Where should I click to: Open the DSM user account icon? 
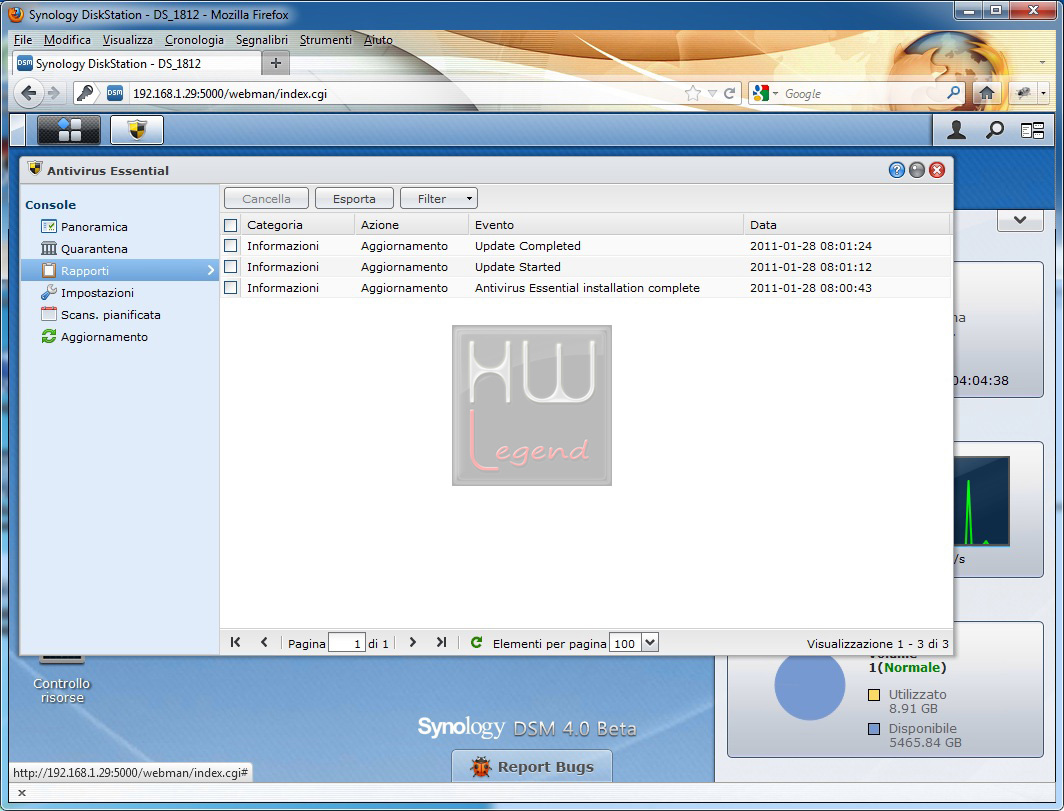(956, 130)
